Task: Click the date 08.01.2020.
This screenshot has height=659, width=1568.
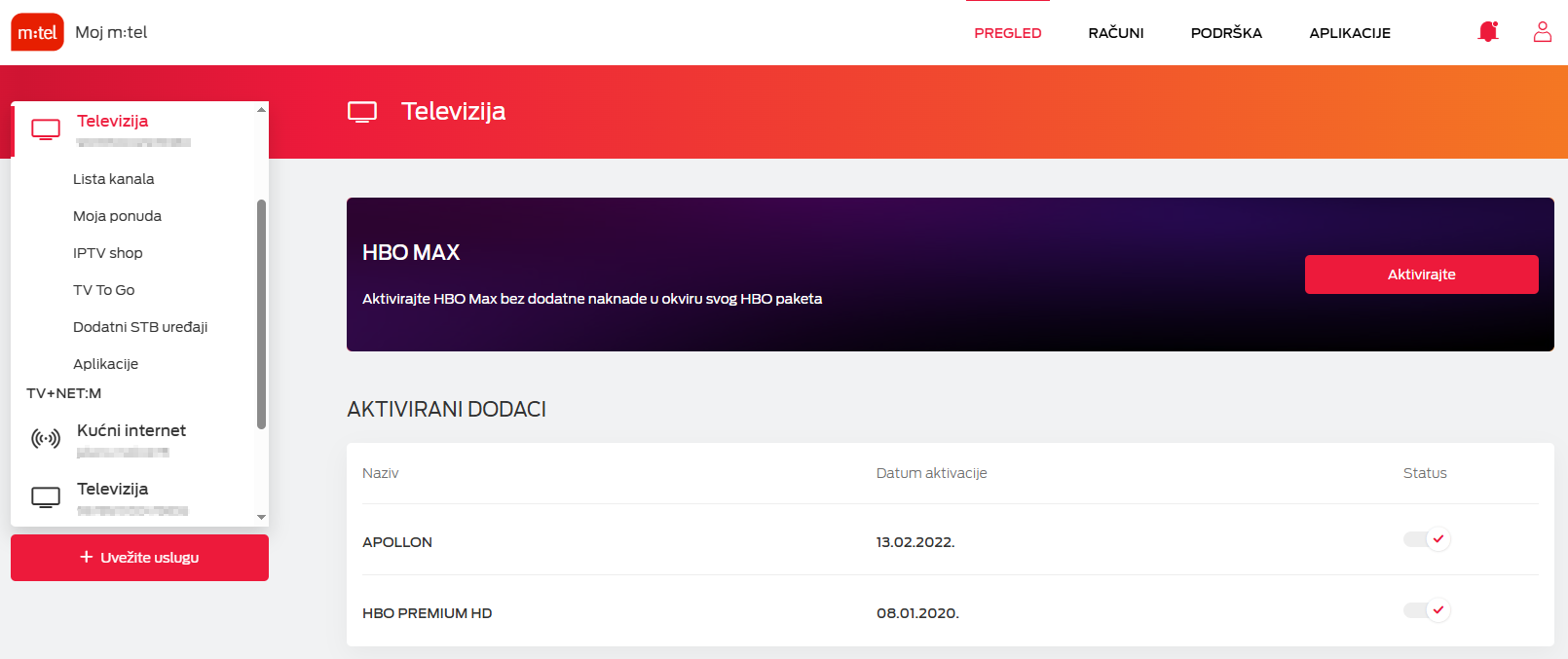Action: tap(917, 613)
